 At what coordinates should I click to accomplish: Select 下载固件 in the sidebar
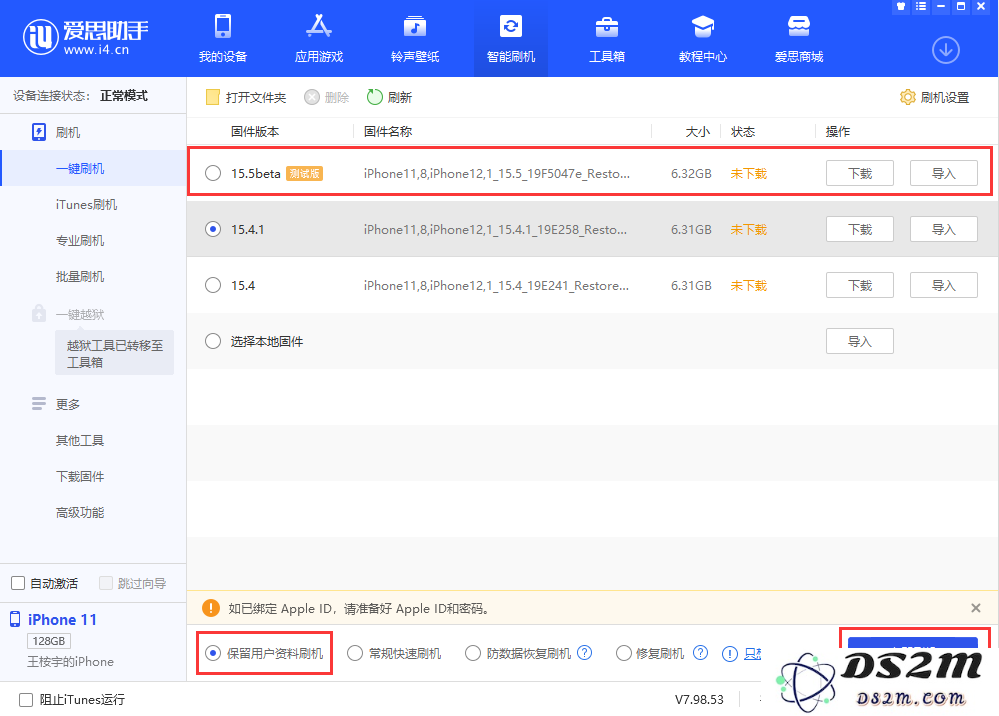[80, 476]
